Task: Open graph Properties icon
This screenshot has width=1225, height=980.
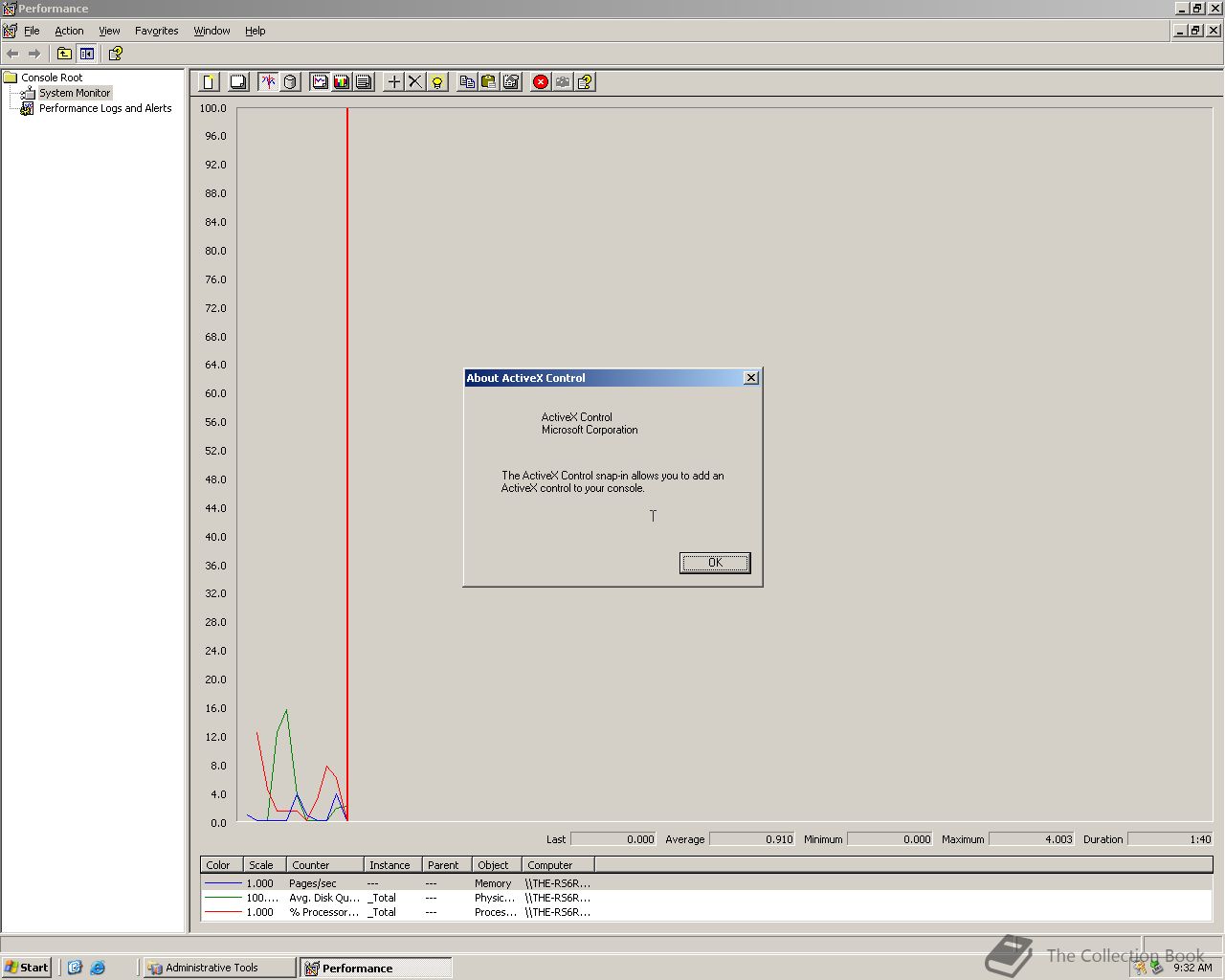Action: click(x=511, y=82)
